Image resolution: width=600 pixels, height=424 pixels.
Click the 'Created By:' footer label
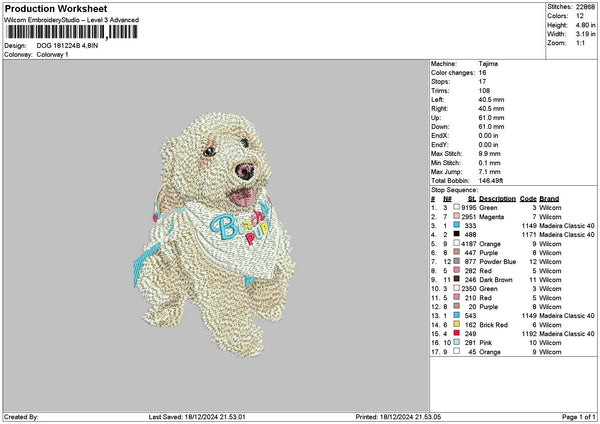21,417
